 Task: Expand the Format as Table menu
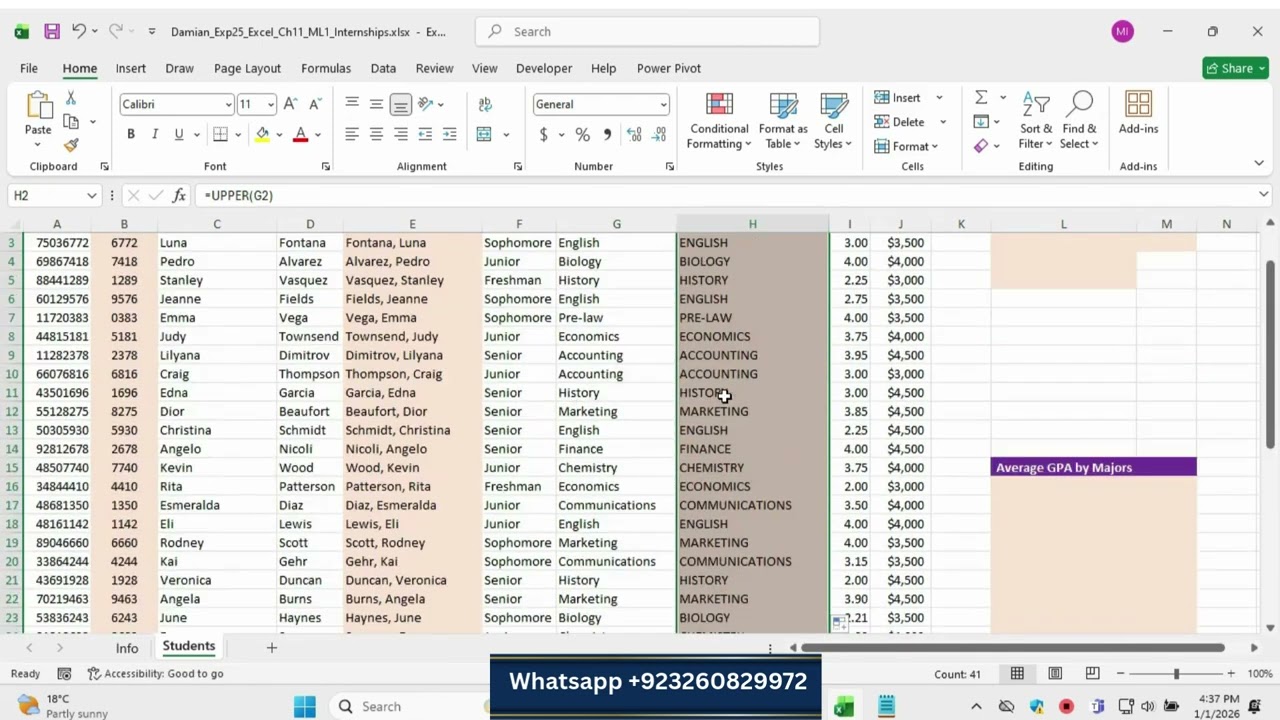point(783,121)
